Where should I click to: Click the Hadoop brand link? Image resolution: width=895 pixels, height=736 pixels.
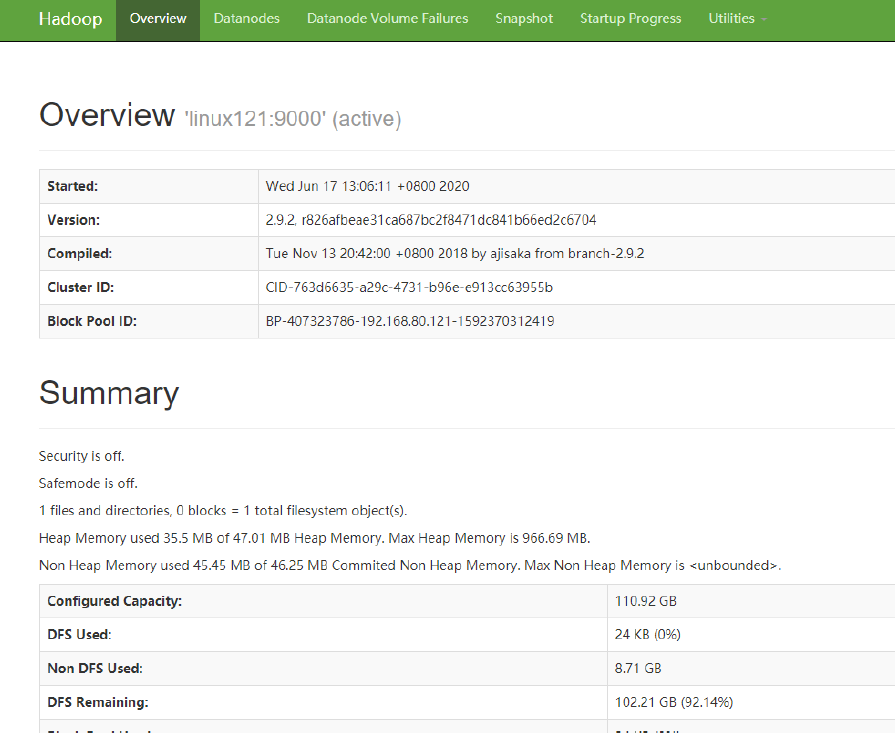pos(70,19)
